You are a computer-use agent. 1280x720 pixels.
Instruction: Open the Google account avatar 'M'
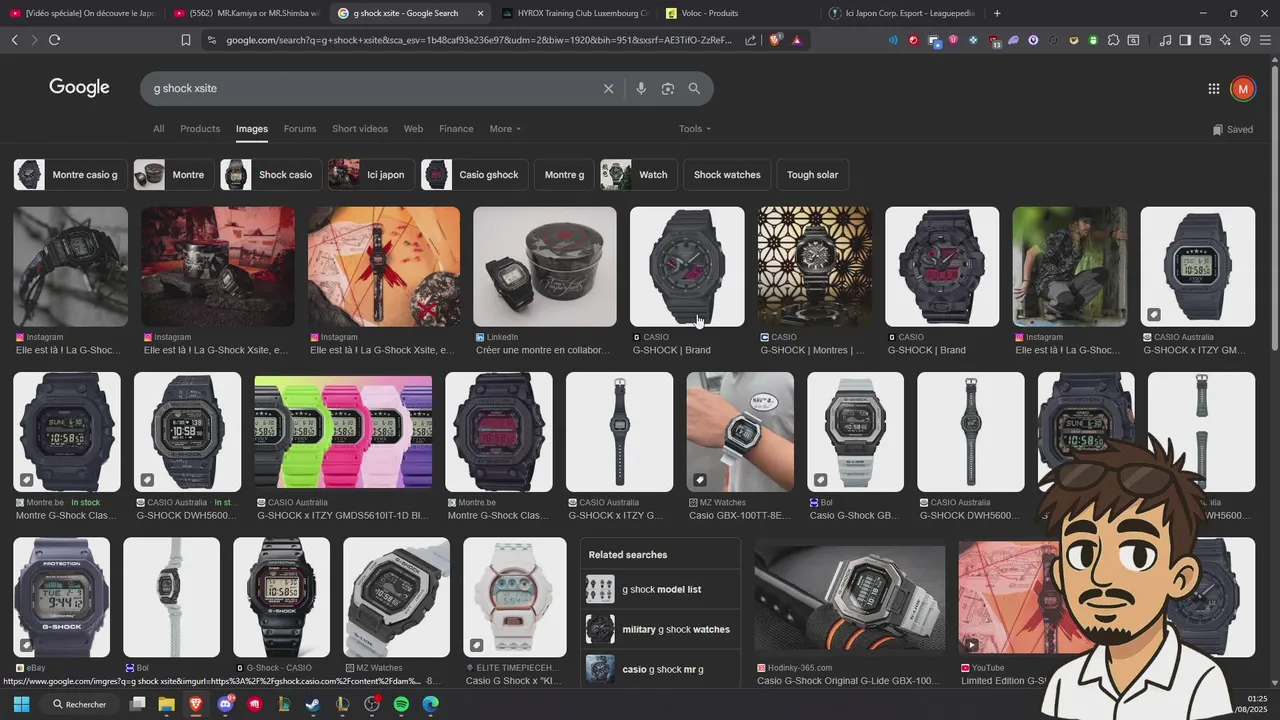click(1243, 89)
